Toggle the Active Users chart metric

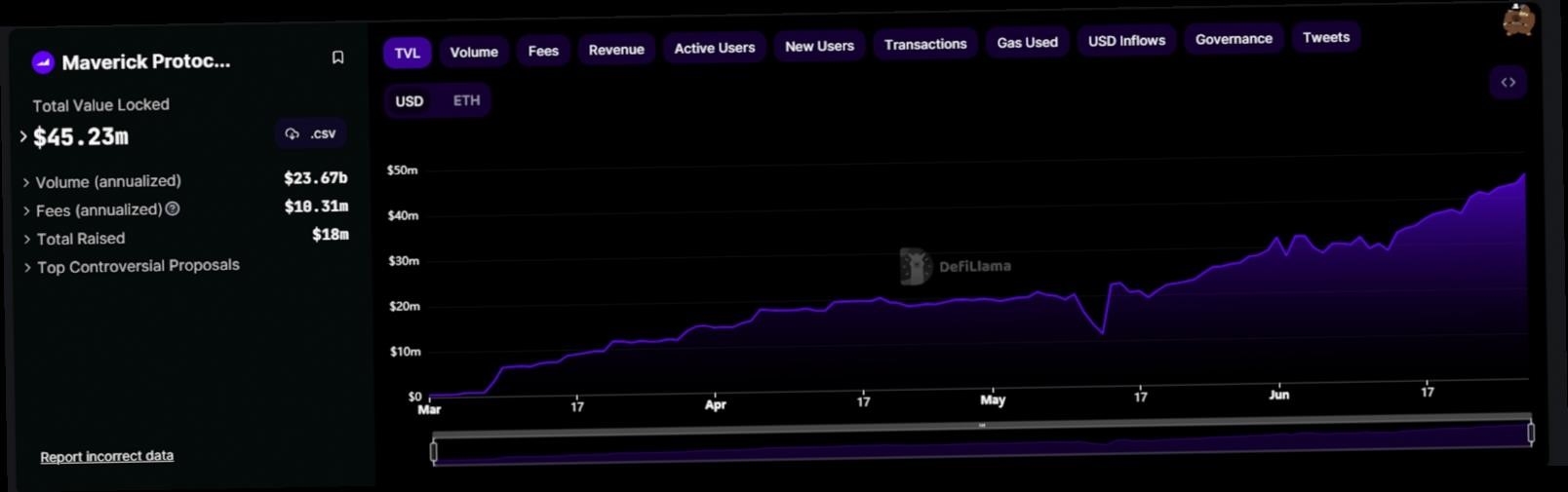click(715, 48)
